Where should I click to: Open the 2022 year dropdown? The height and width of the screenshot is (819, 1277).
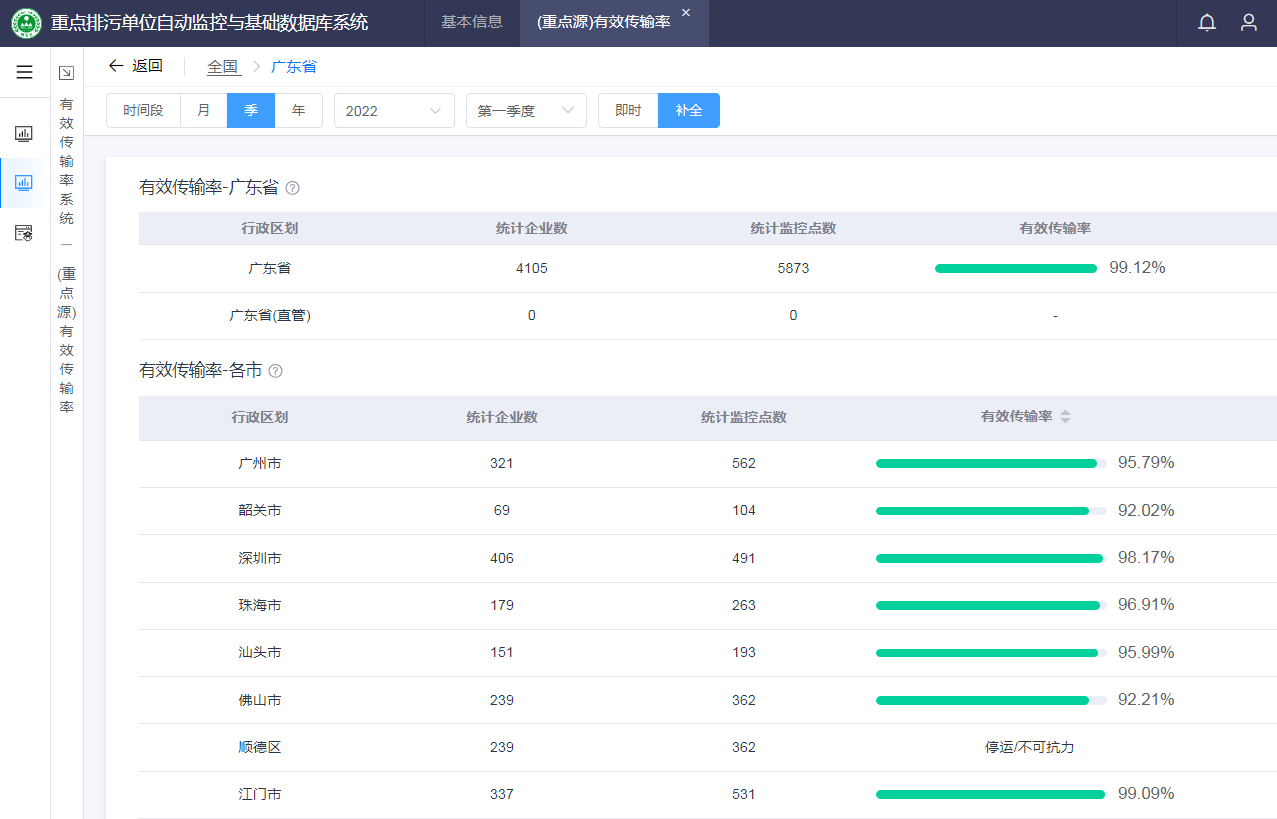coord(394,110)
